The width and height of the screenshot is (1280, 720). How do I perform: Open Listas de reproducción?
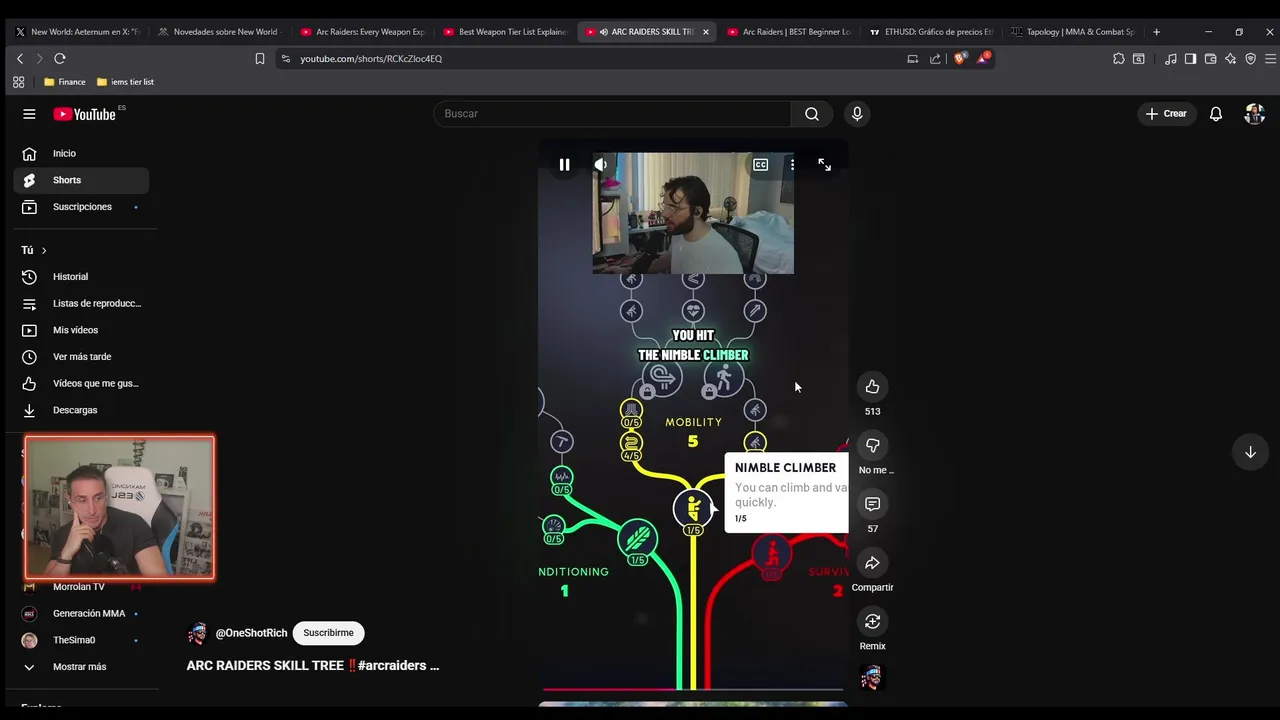click(81, 303)
